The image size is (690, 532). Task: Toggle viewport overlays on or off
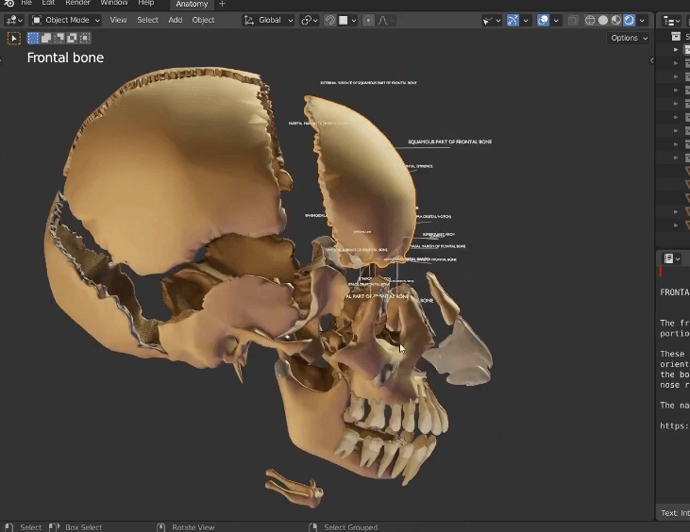[x=543, y=20]
